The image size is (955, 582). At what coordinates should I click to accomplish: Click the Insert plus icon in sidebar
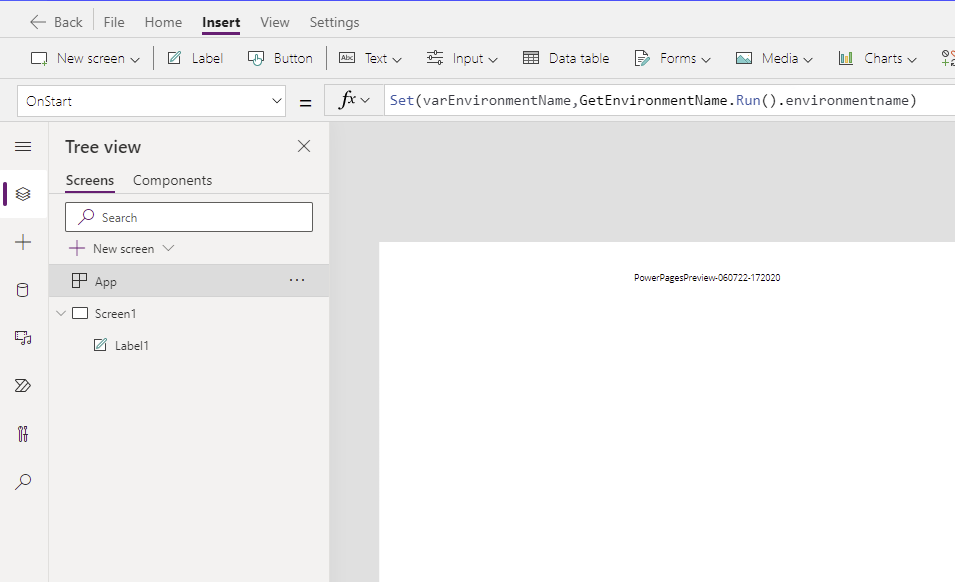click(23, 242)
